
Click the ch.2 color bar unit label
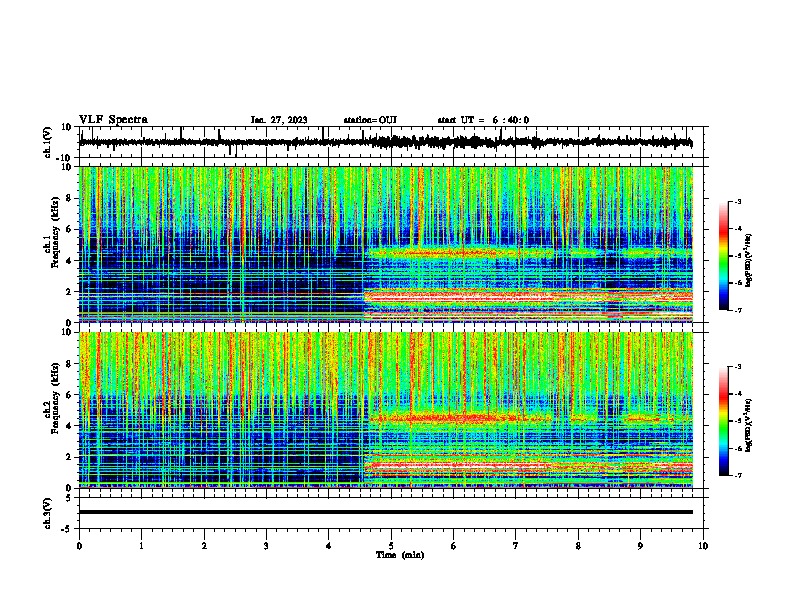[748, 425]
